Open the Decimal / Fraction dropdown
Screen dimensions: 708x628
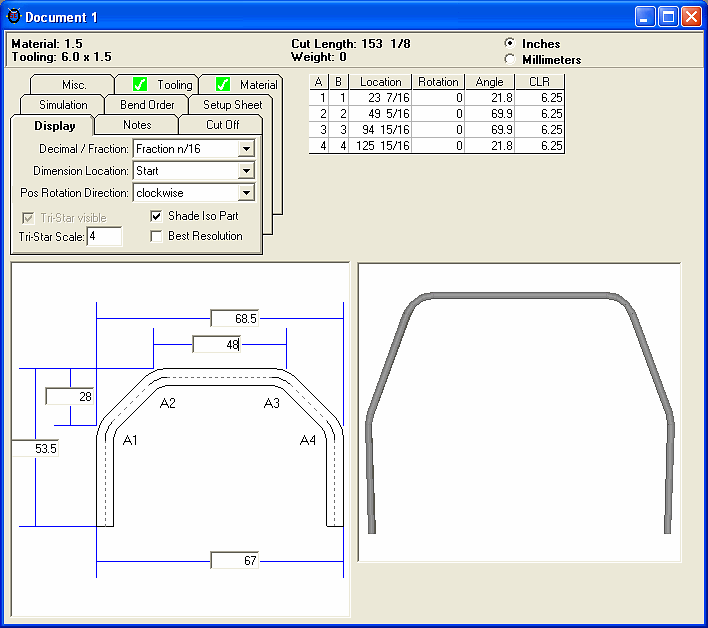tap(246, 149)
